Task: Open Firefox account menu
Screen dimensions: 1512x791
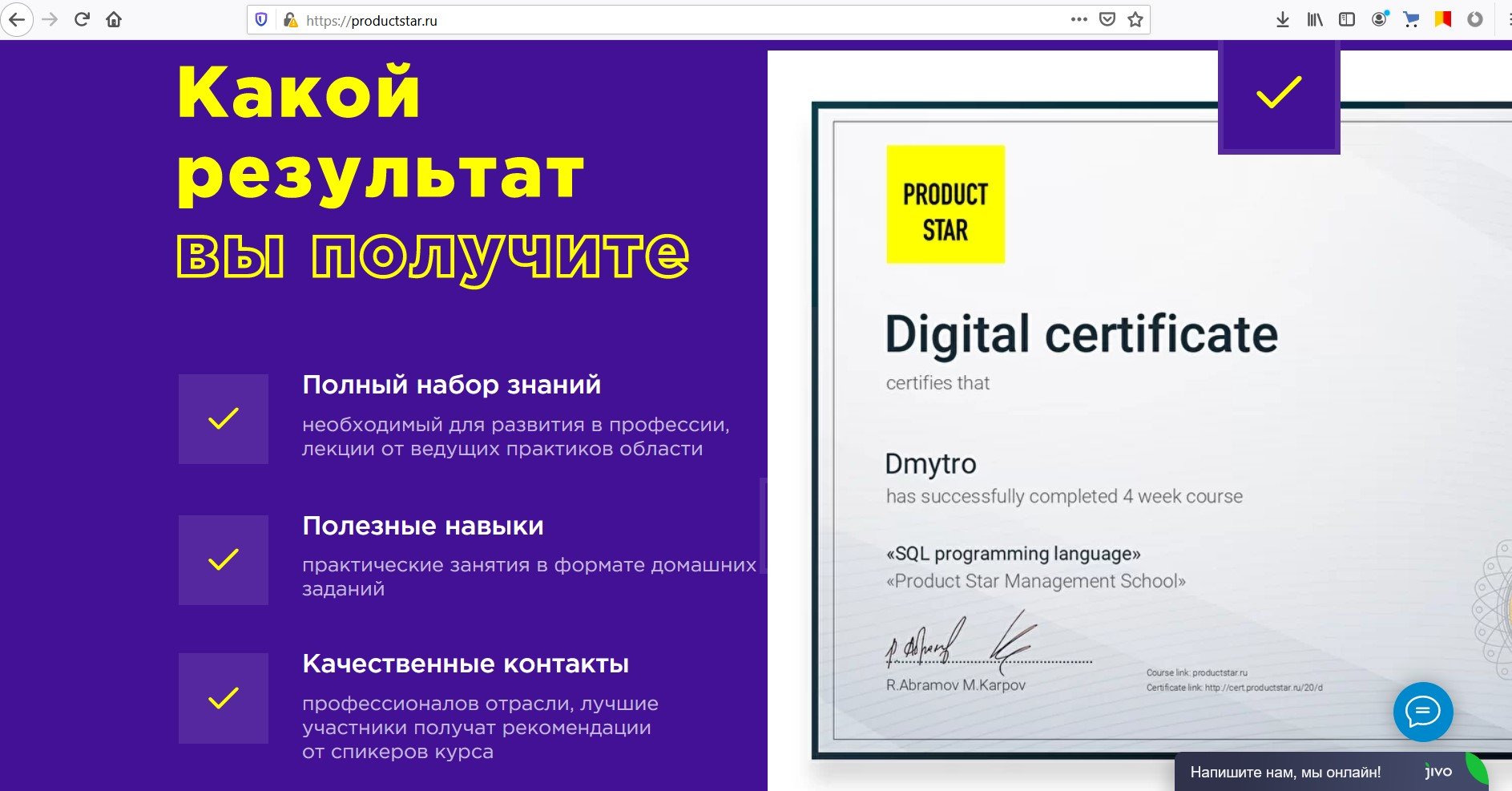Action: [1379, 20]
